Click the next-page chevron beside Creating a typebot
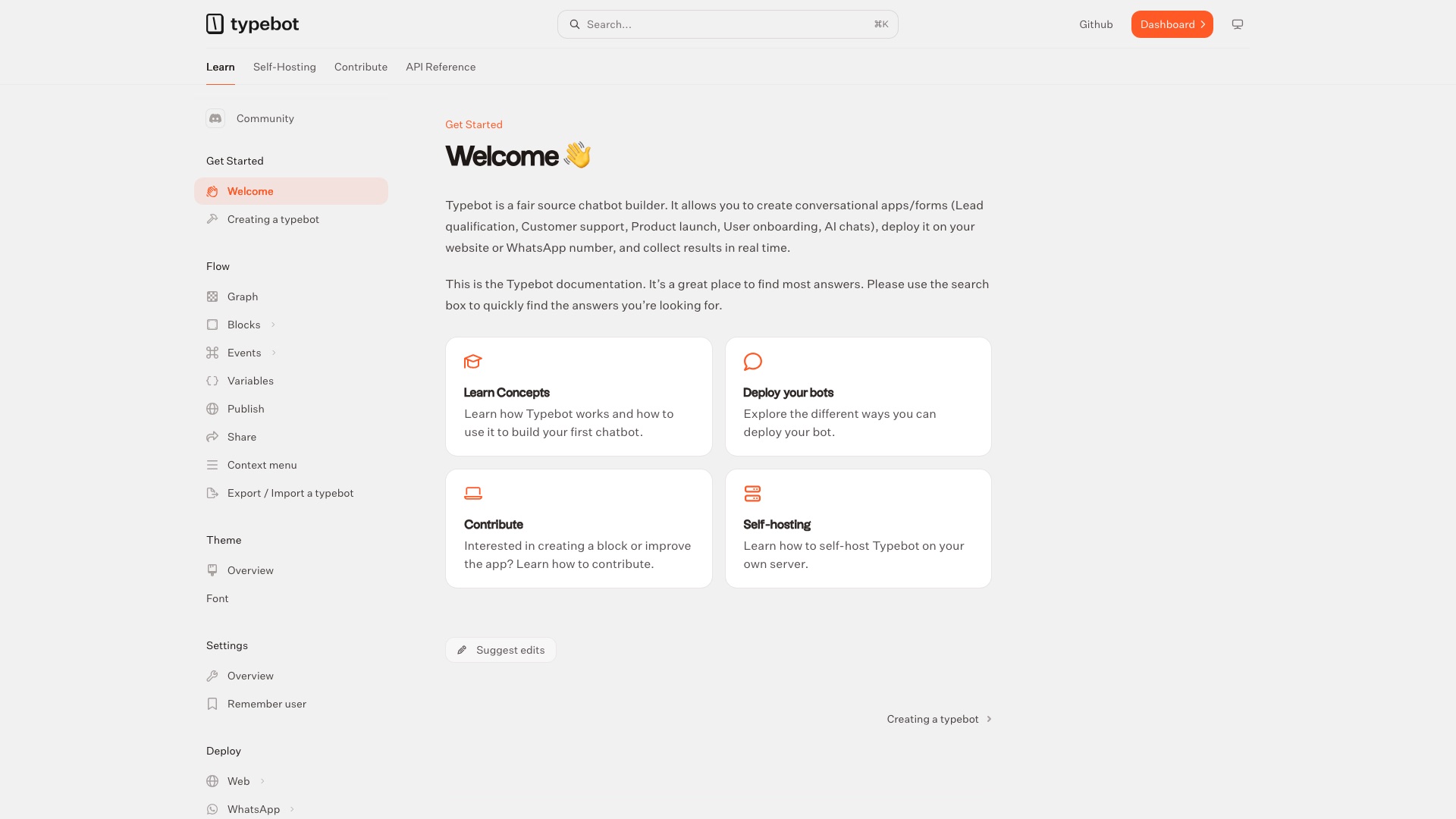Viewport: 1456px width, 819px height. coord(989,719)
